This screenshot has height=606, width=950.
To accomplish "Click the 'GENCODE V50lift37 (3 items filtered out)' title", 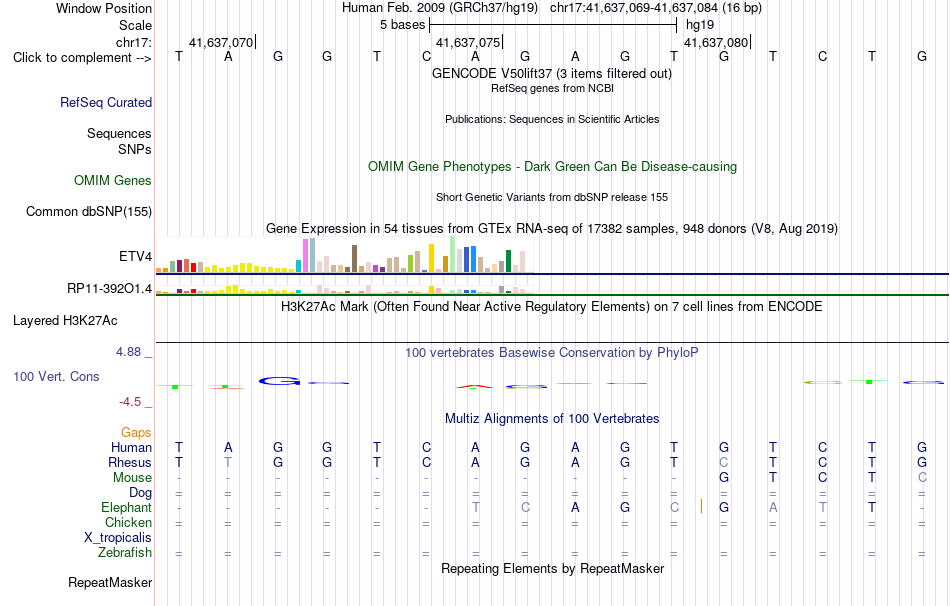I will point(552,73).
